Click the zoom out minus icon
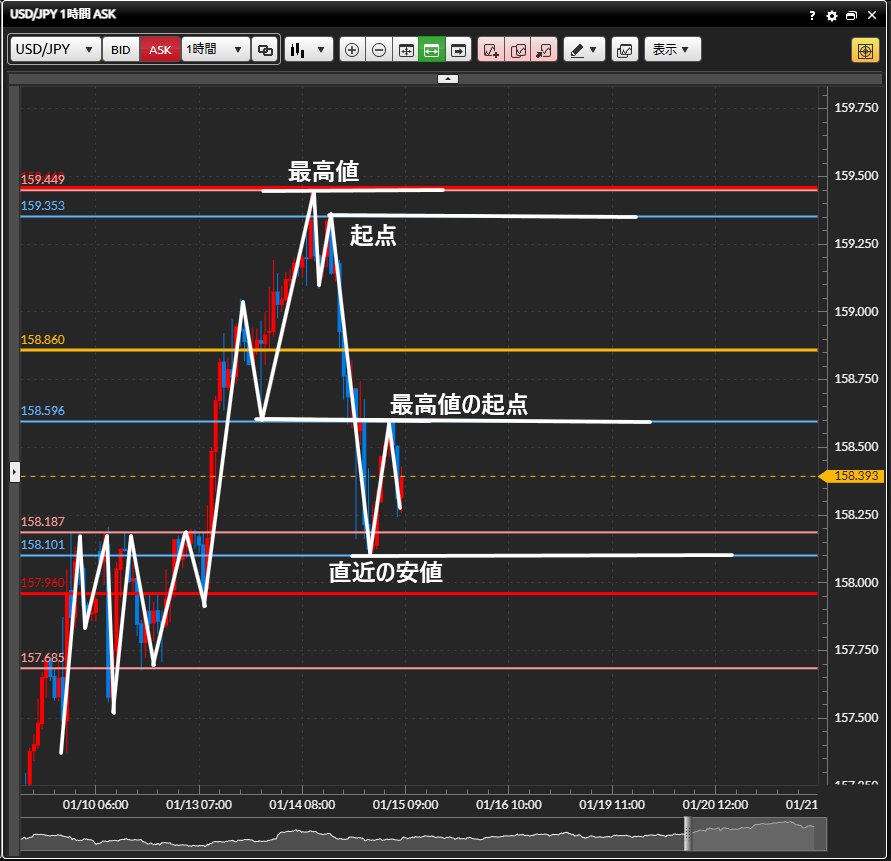 379,50
